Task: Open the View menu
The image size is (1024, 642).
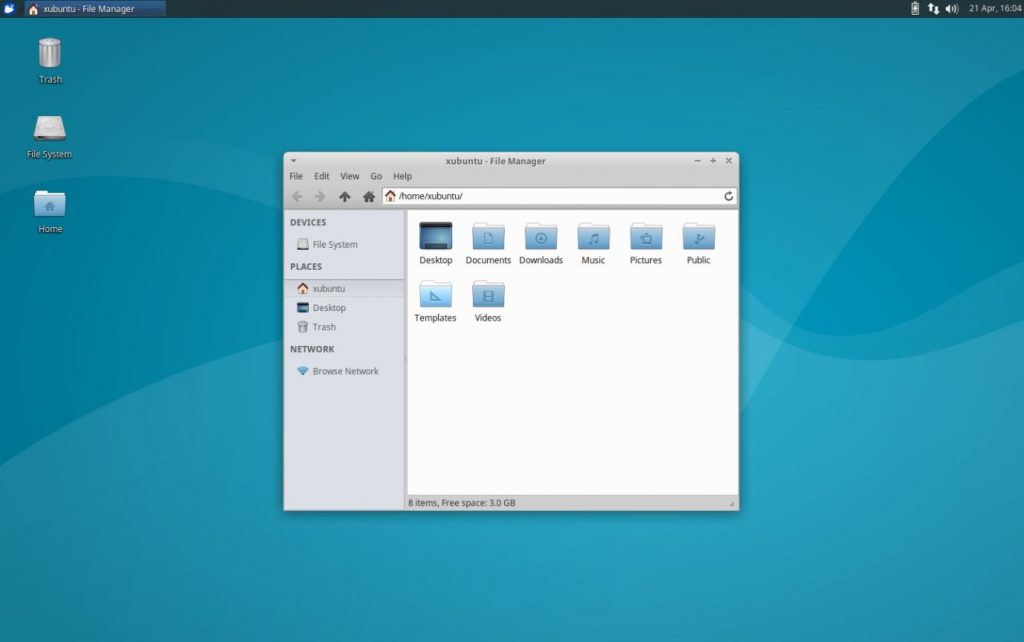Action: click(x=349, y=175)
